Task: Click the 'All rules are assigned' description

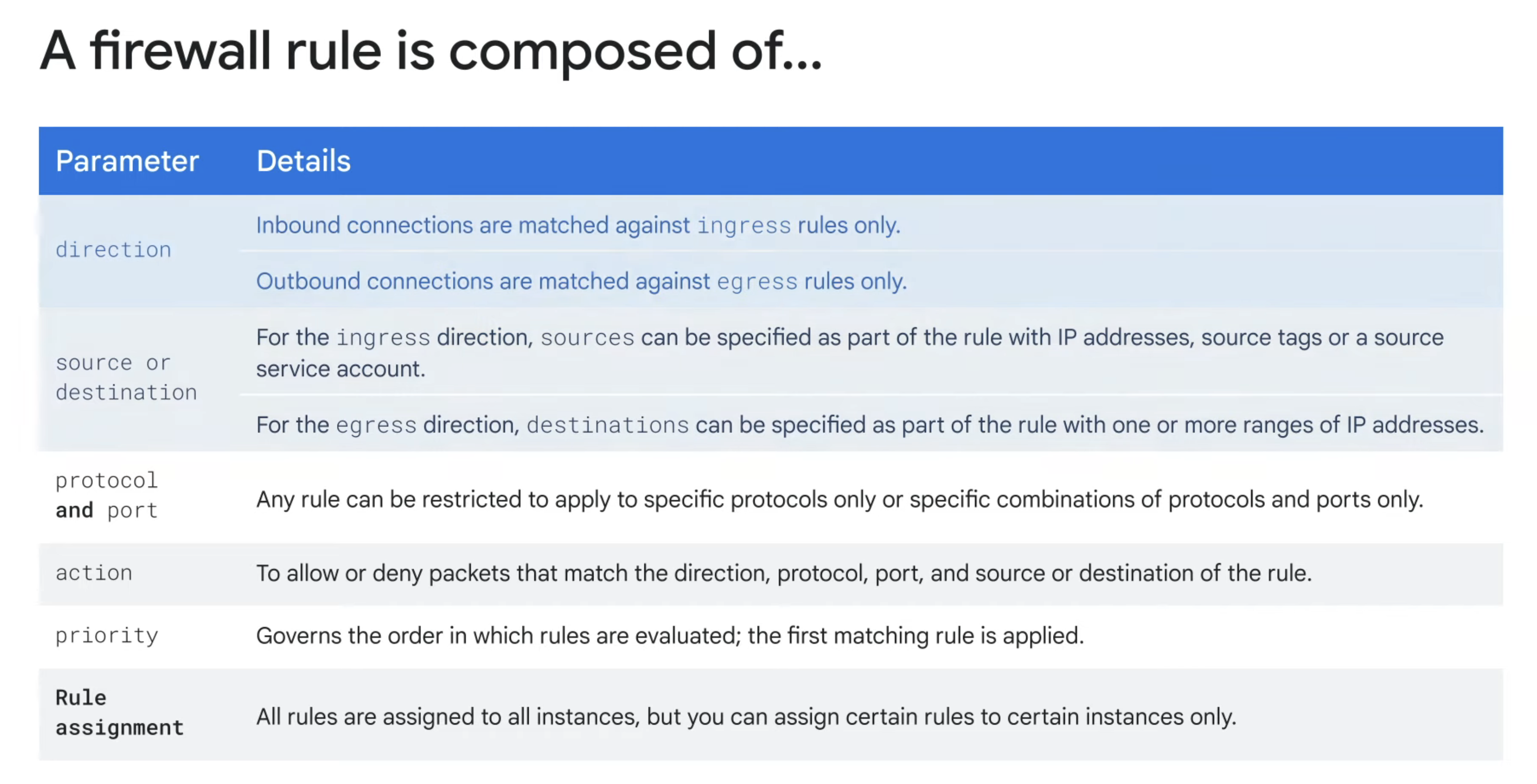Action: (746, 716)
